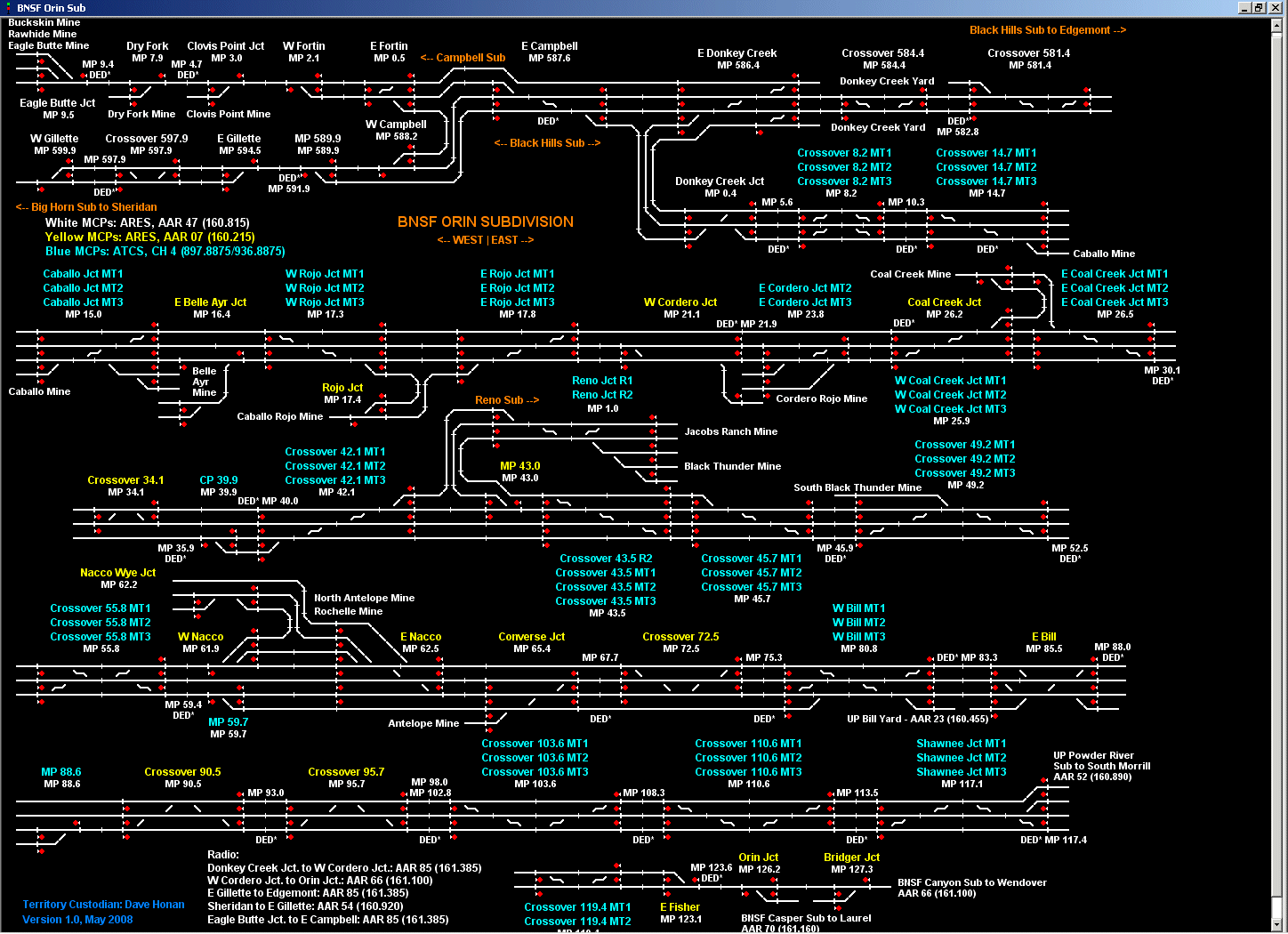
Task: Select Crossover 45.7 MT1 label
Action: pyautogui.click(x=752, y=559)
